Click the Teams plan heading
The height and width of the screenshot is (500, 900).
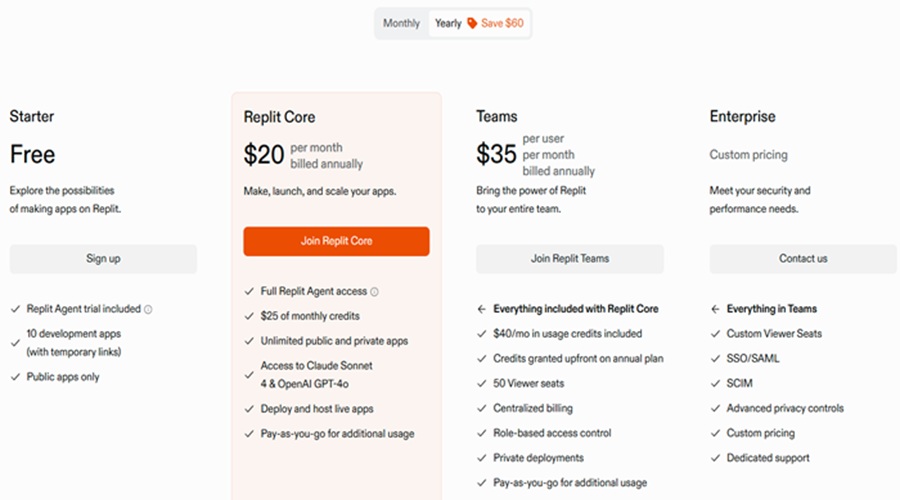[496, 117]
